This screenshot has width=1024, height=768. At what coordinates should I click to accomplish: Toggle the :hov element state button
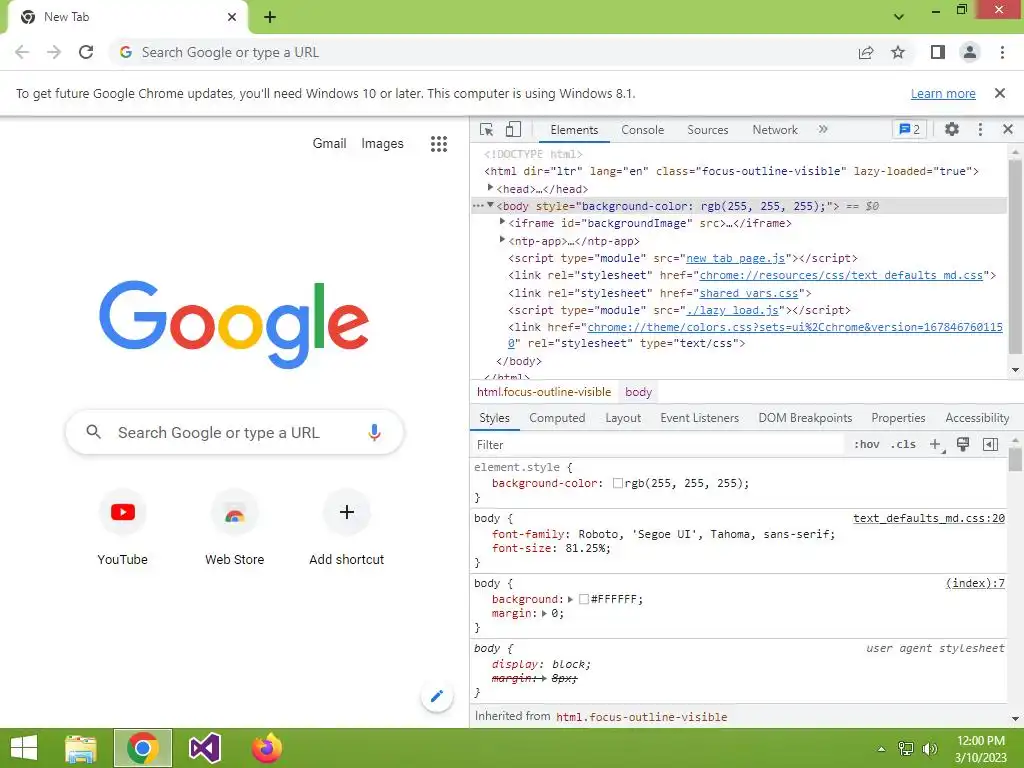point(867,444)
